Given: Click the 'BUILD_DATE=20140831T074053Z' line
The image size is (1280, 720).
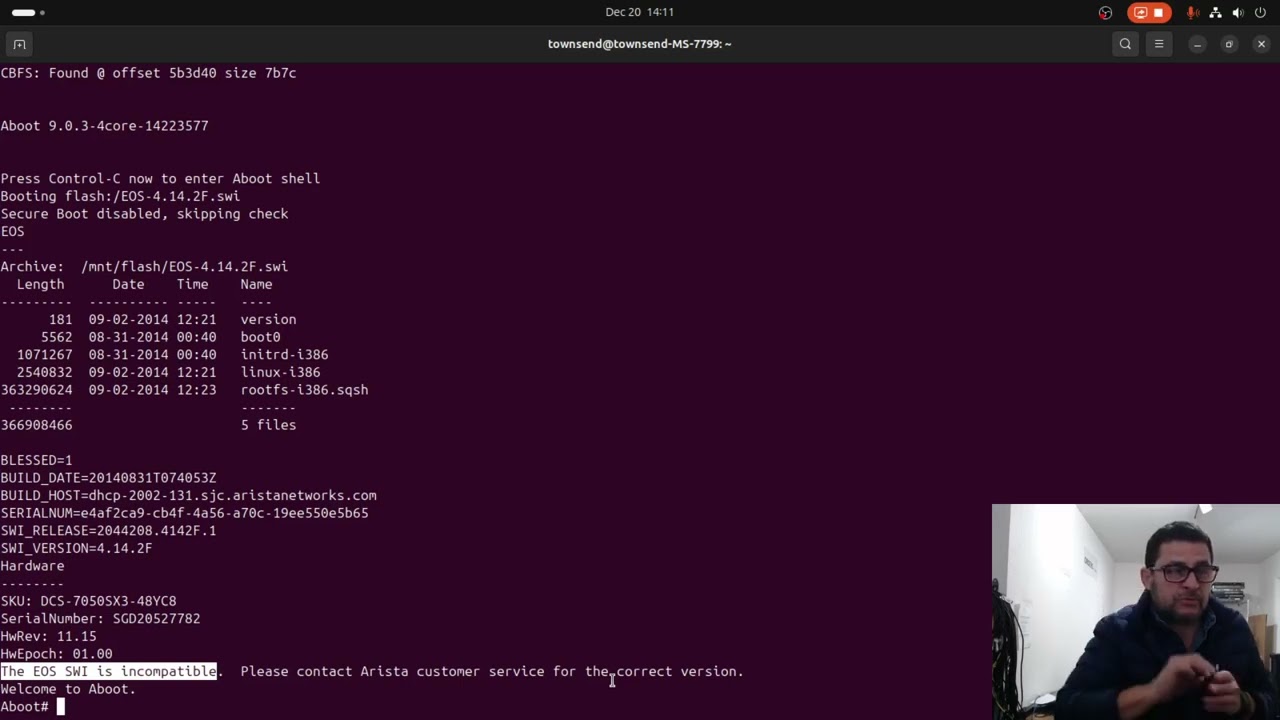Looking at the screenshot, I should pyautogui.click(x=108, y=478).
